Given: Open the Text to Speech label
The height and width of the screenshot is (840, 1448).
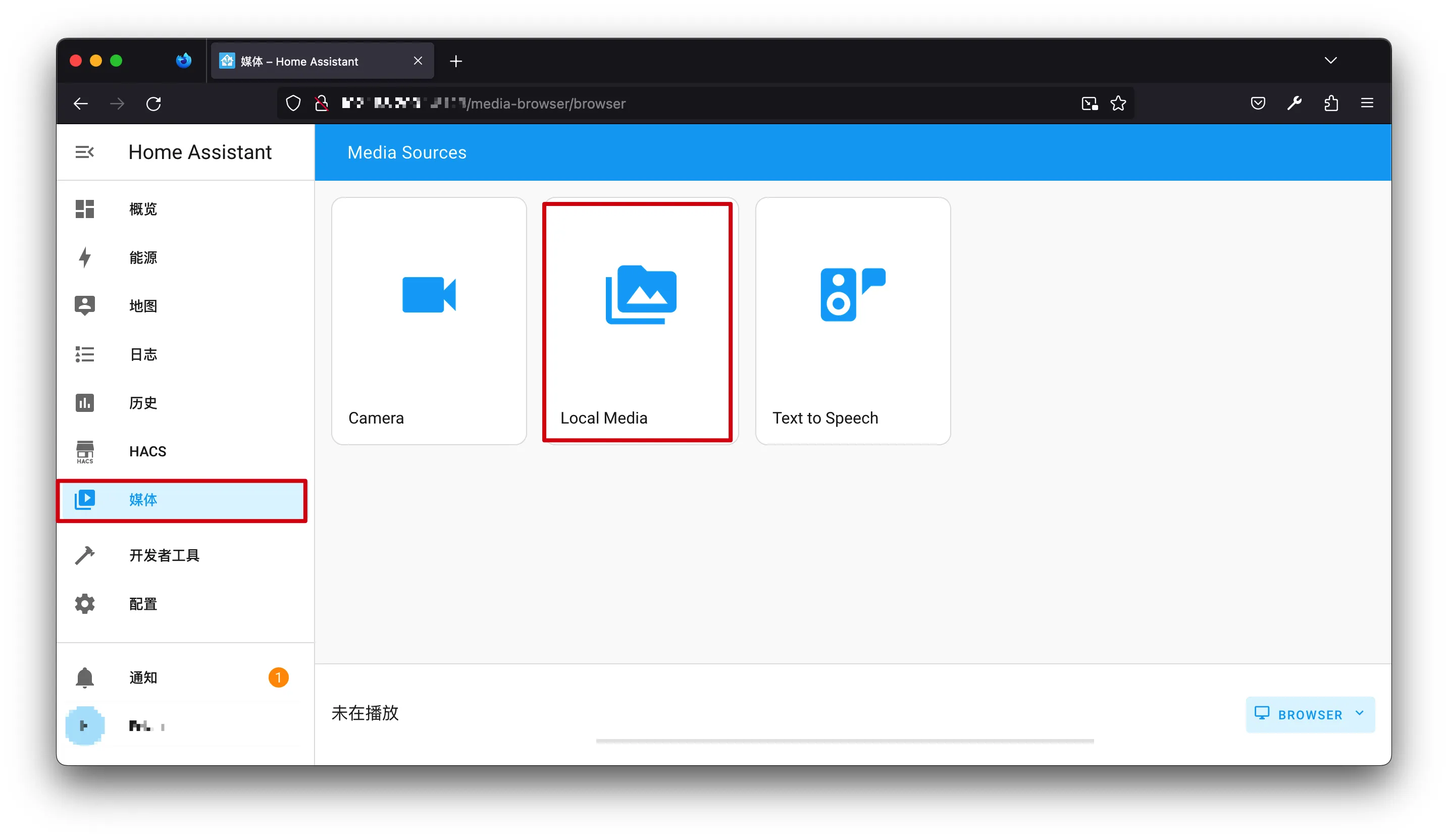Looking at the screenshot, I should pyautogui.click(x=825, y=417).
